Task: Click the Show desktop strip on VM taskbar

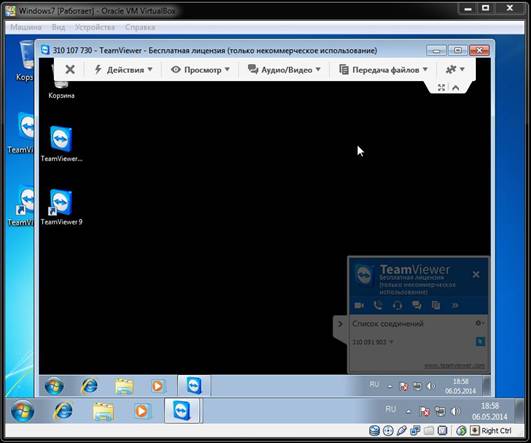Action: pyautogui.click(x=519, y=411)
